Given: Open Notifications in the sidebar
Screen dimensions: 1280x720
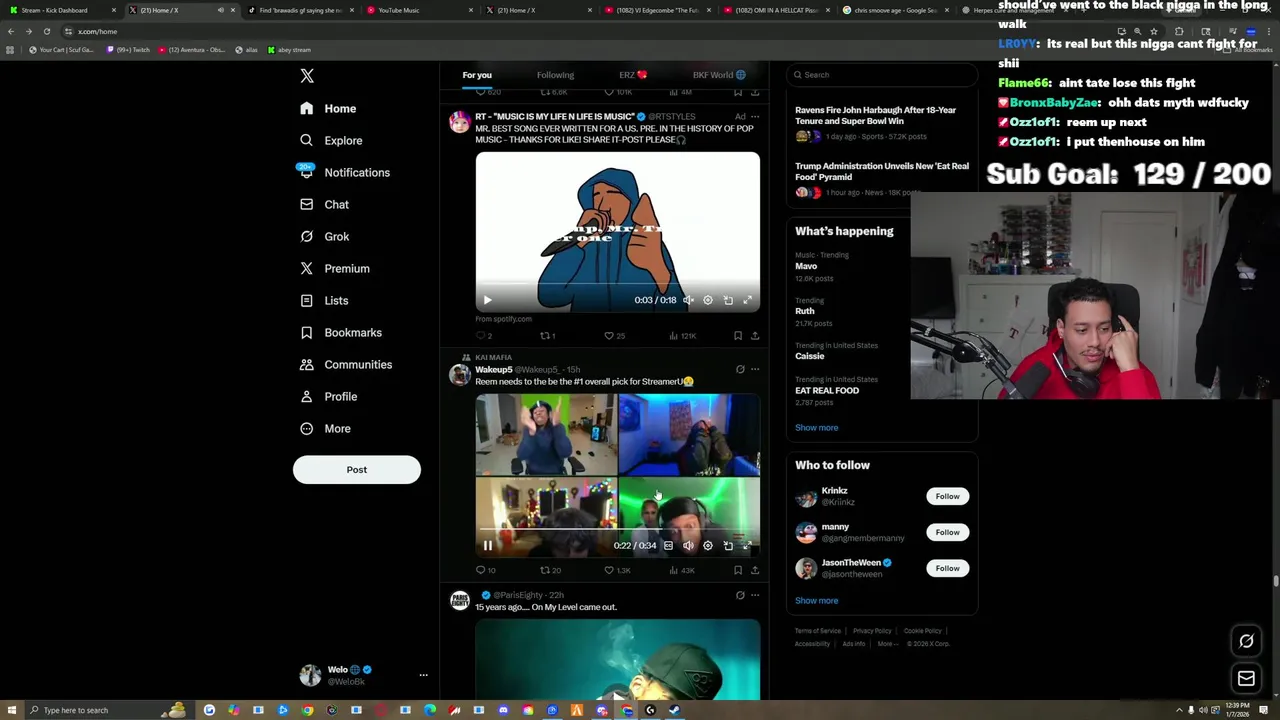Looking at the screenshot, I should 345,172.
